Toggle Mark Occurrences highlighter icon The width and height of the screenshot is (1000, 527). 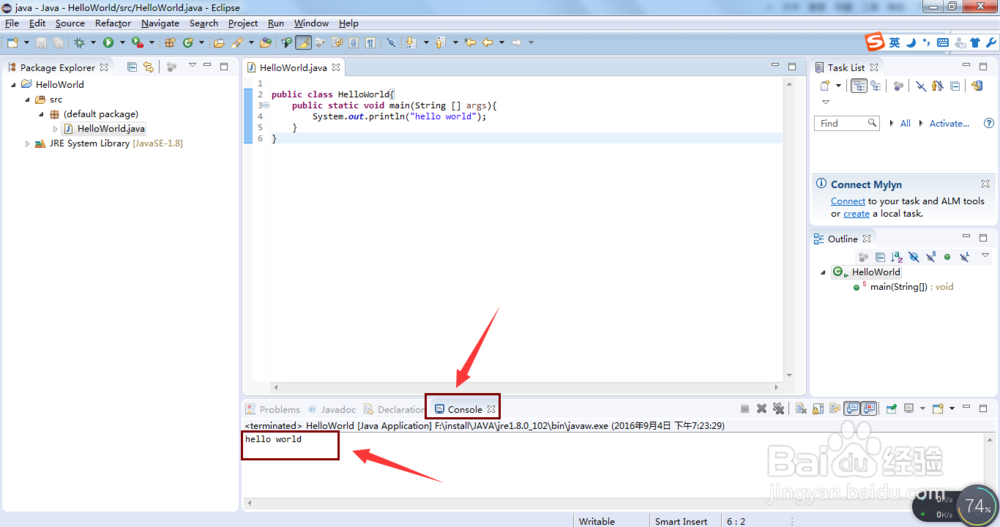click(x=304, y=43)
